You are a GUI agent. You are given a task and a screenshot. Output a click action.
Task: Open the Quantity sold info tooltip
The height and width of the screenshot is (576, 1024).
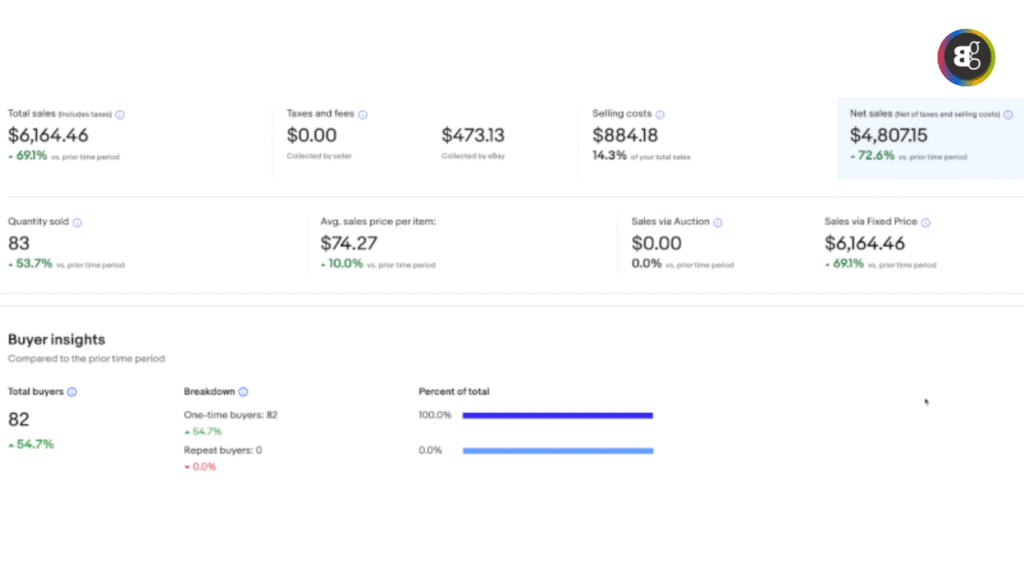[x=77, y=221]
